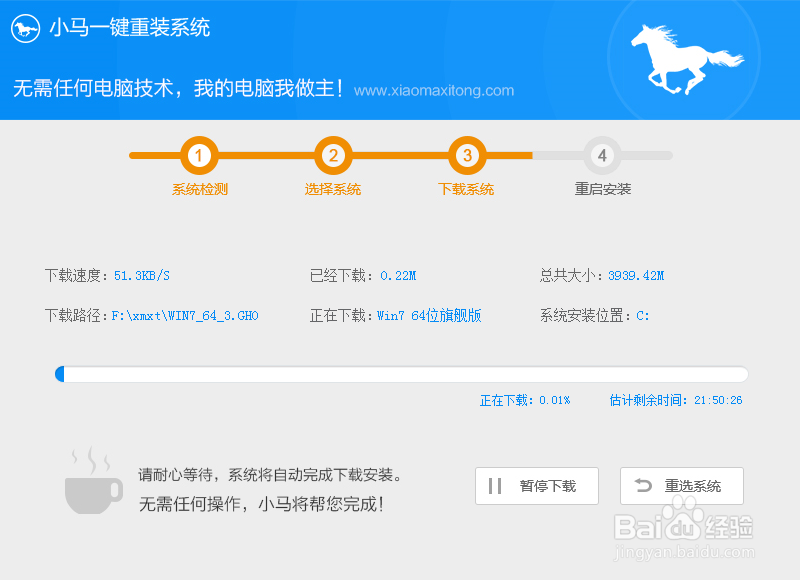Click the 正在下载: 0.01% percentage text
The width and height of the screenshot is (800, 580).
525,400
